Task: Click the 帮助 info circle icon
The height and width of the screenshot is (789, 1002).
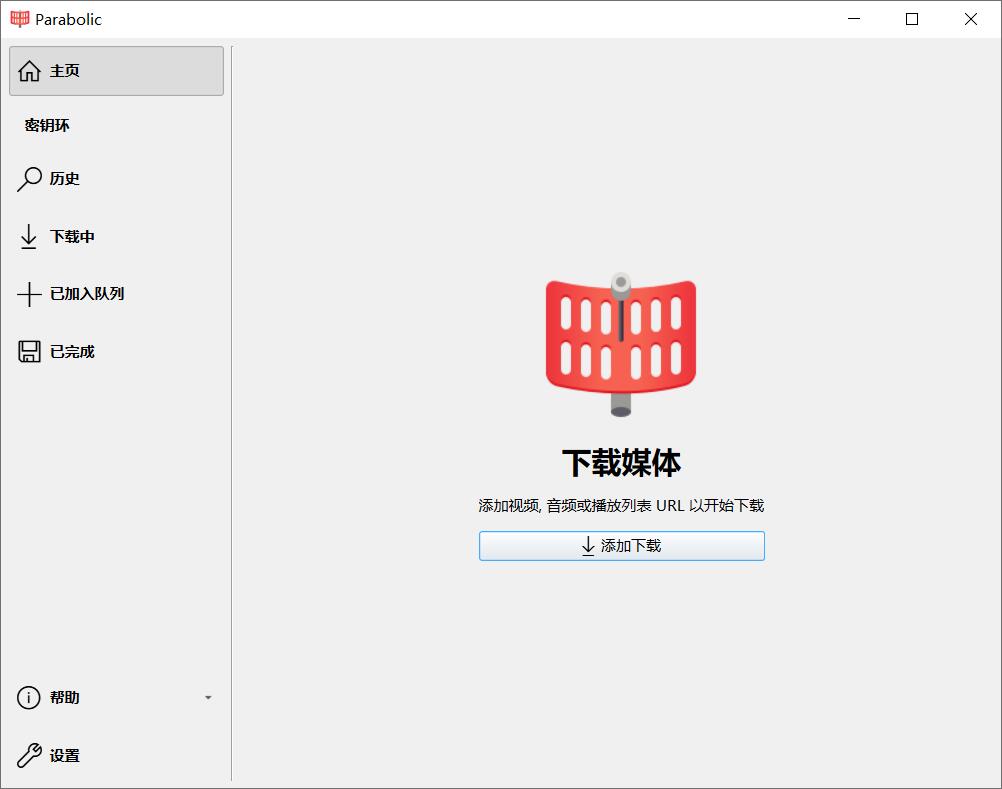Action: coord(29,698)
